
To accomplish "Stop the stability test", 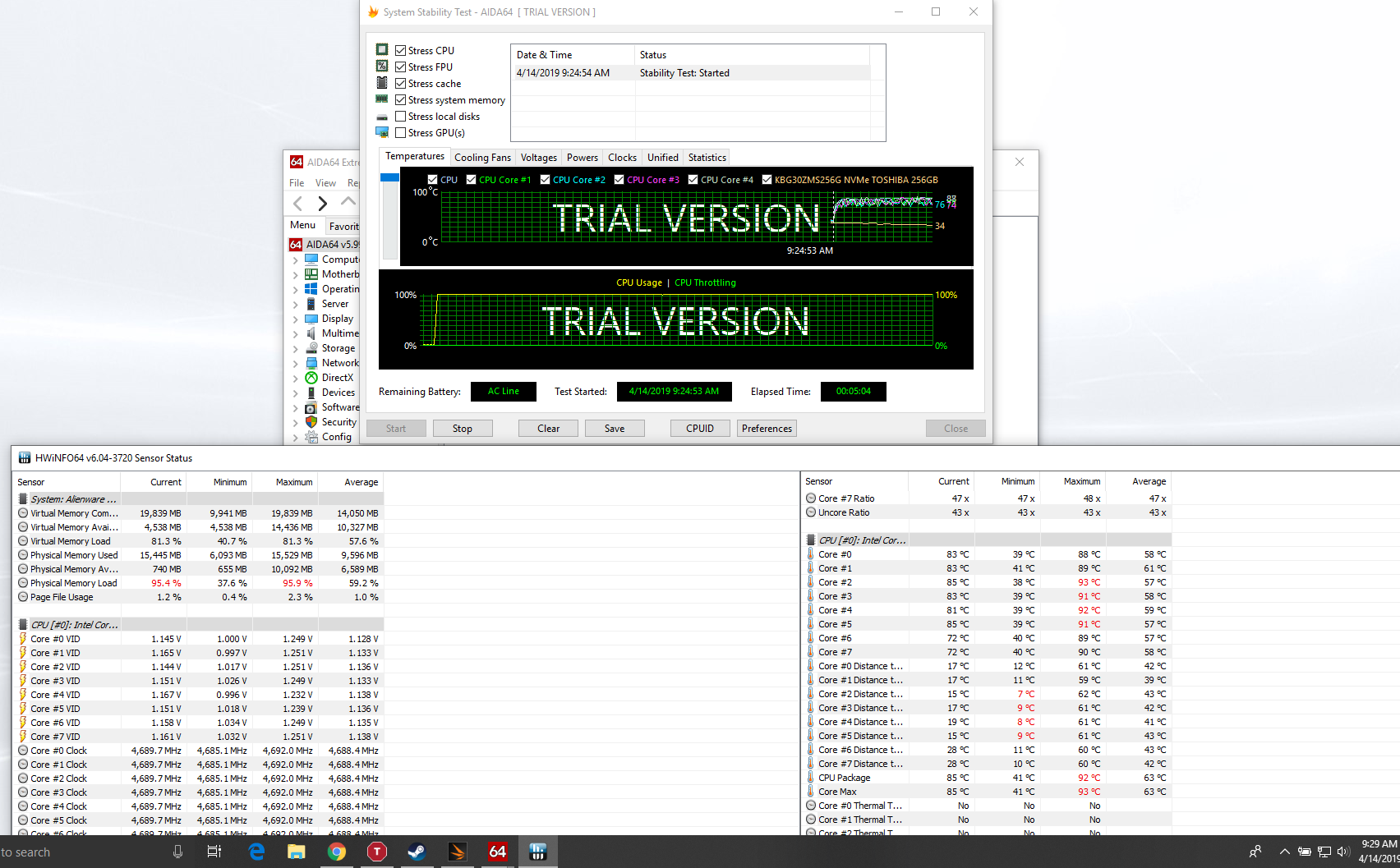I will coord(462,429).
